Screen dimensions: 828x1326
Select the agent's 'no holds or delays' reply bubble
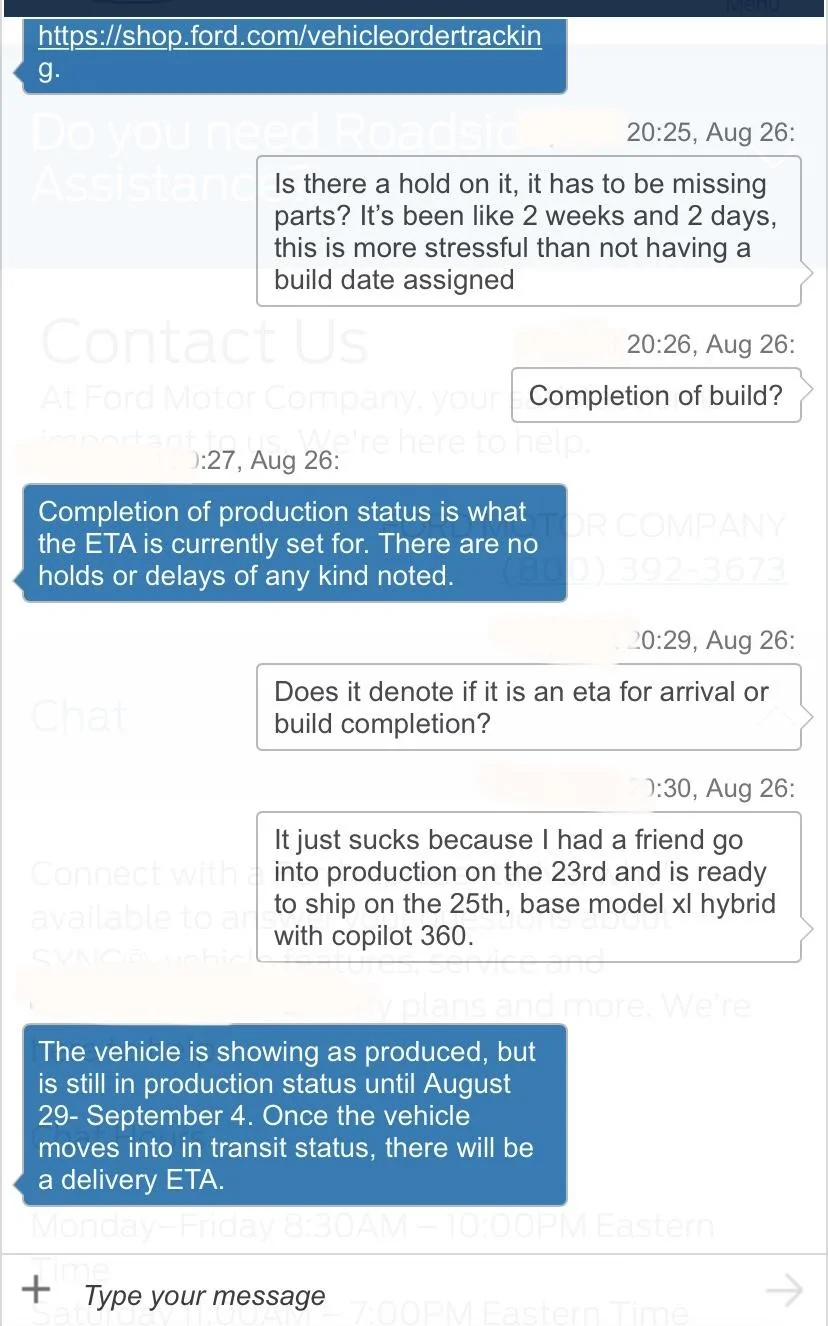295,543
